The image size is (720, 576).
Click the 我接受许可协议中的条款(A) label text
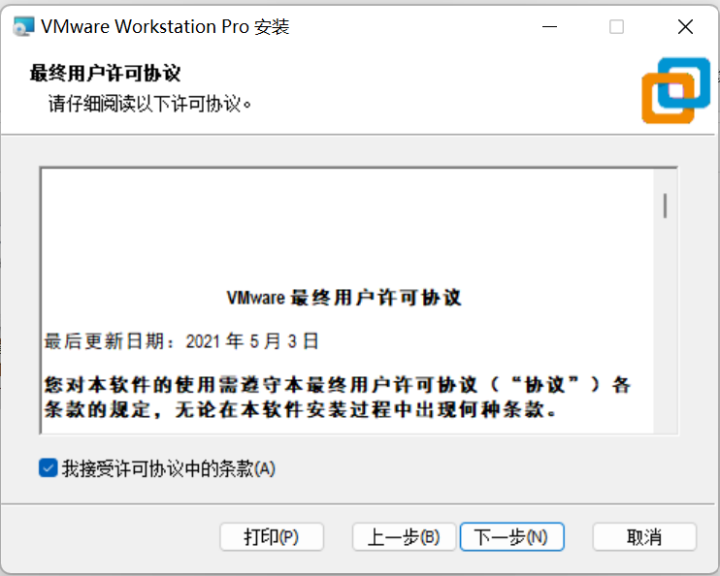[x=169, y=469]
